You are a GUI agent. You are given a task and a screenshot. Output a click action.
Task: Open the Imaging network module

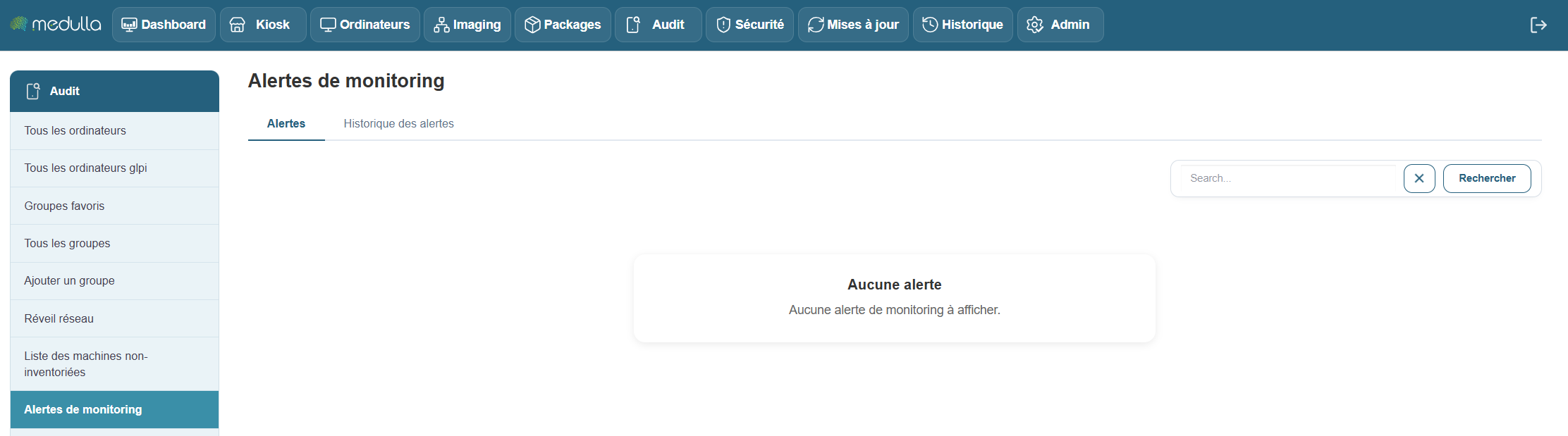[467, 25]
